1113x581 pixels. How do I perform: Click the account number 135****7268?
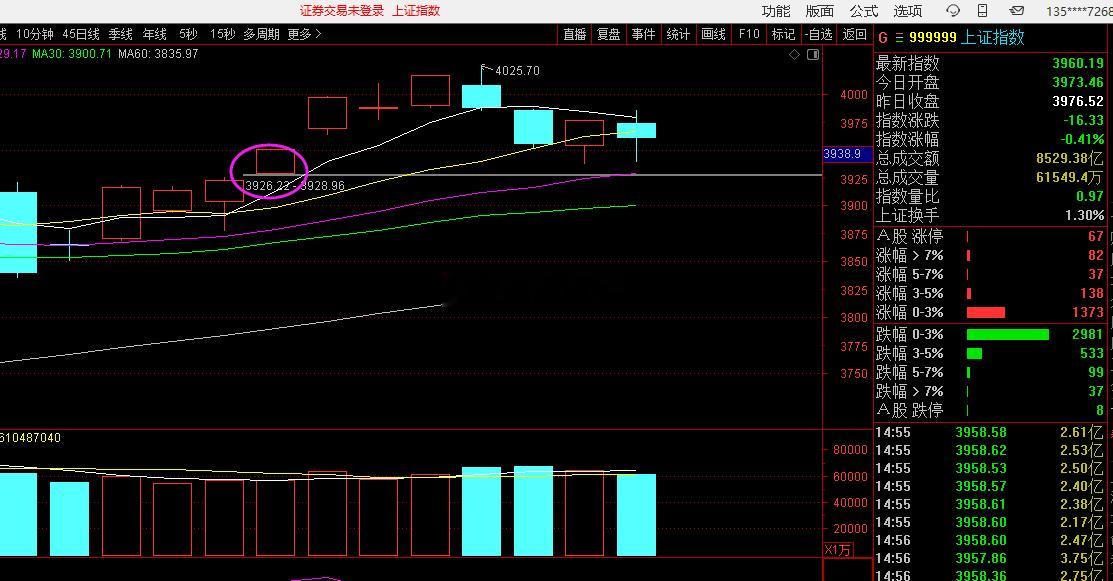click(1079, 11)
